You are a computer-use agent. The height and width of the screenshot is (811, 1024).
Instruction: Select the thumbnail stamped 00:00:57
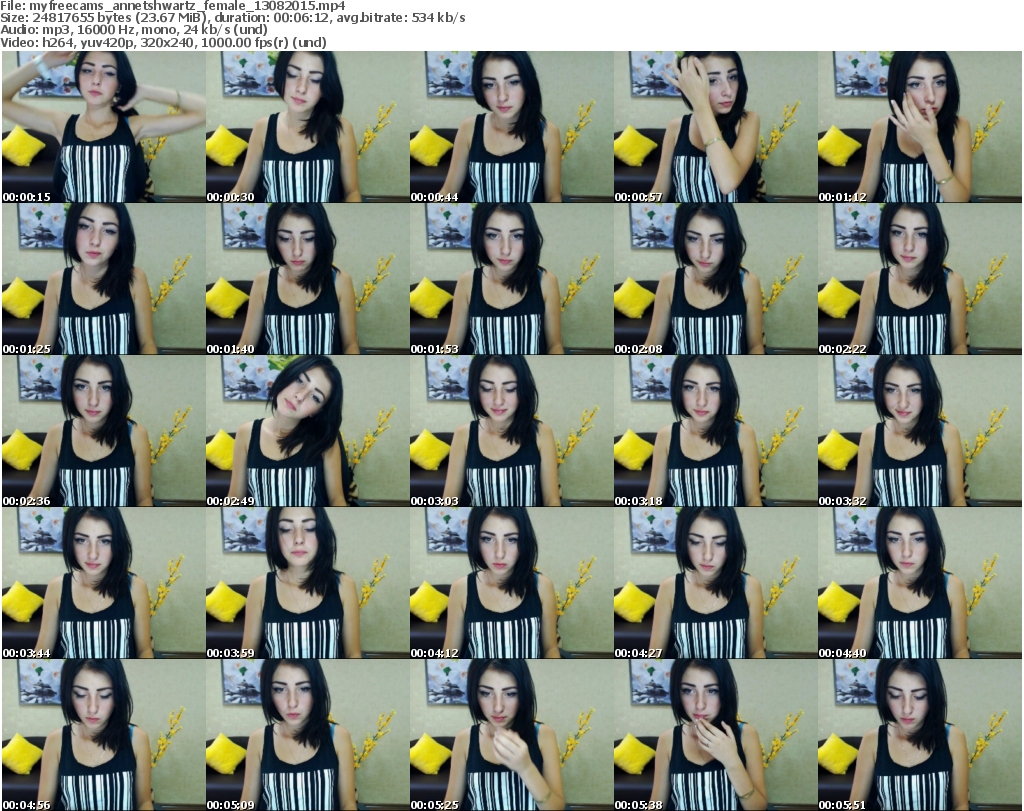715,127
